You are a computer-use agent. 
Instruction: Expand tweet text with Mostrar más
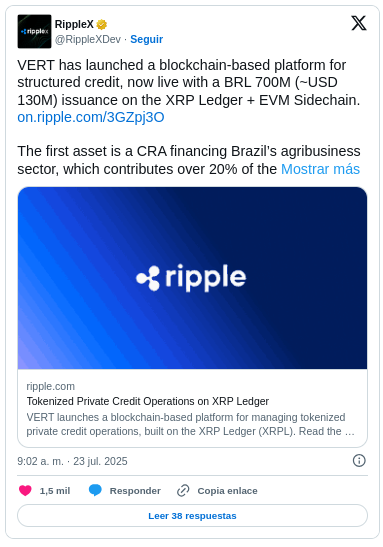tap(320, 169)
